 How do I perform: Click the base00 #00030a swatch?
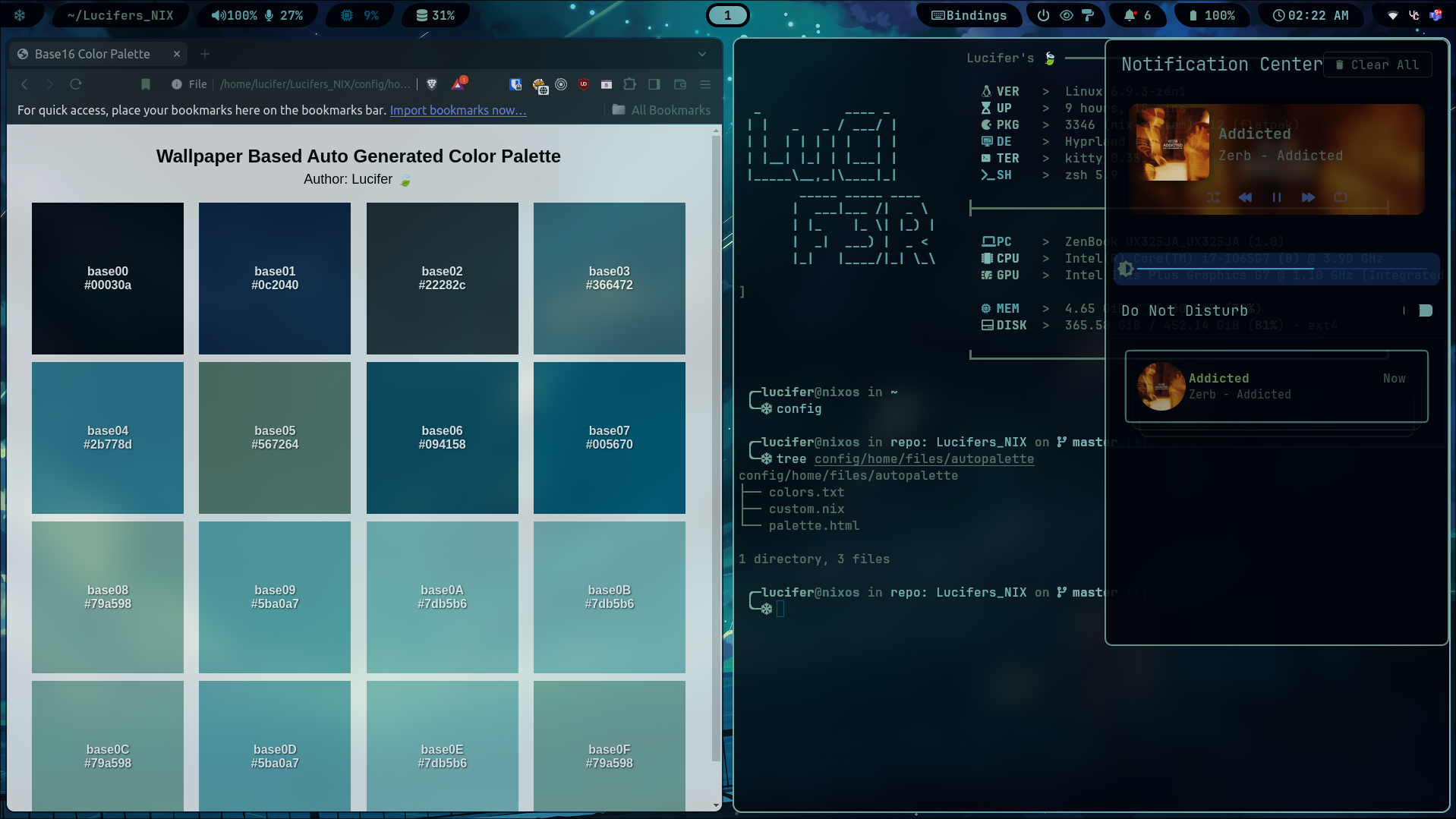(x=108, y=279)
